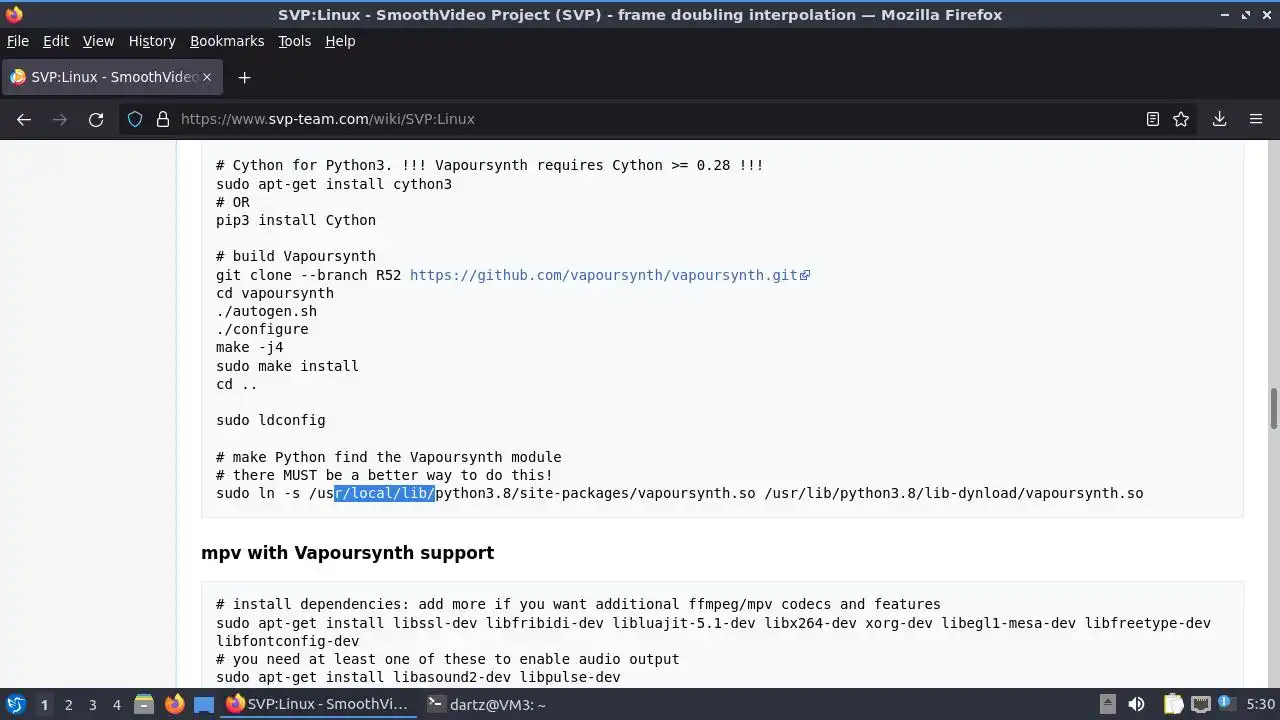
Task: Open the View menu
Action: point(98,41)
